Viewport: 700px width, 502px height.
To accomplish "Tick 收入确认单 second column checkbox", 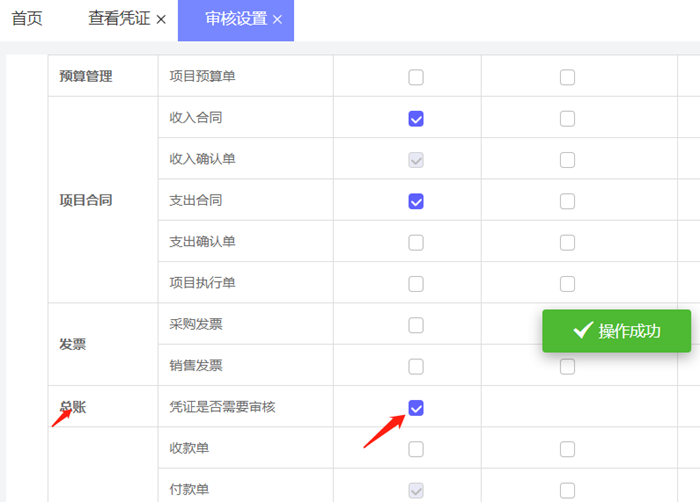I will pyautogui.click(x=567, y=160).
